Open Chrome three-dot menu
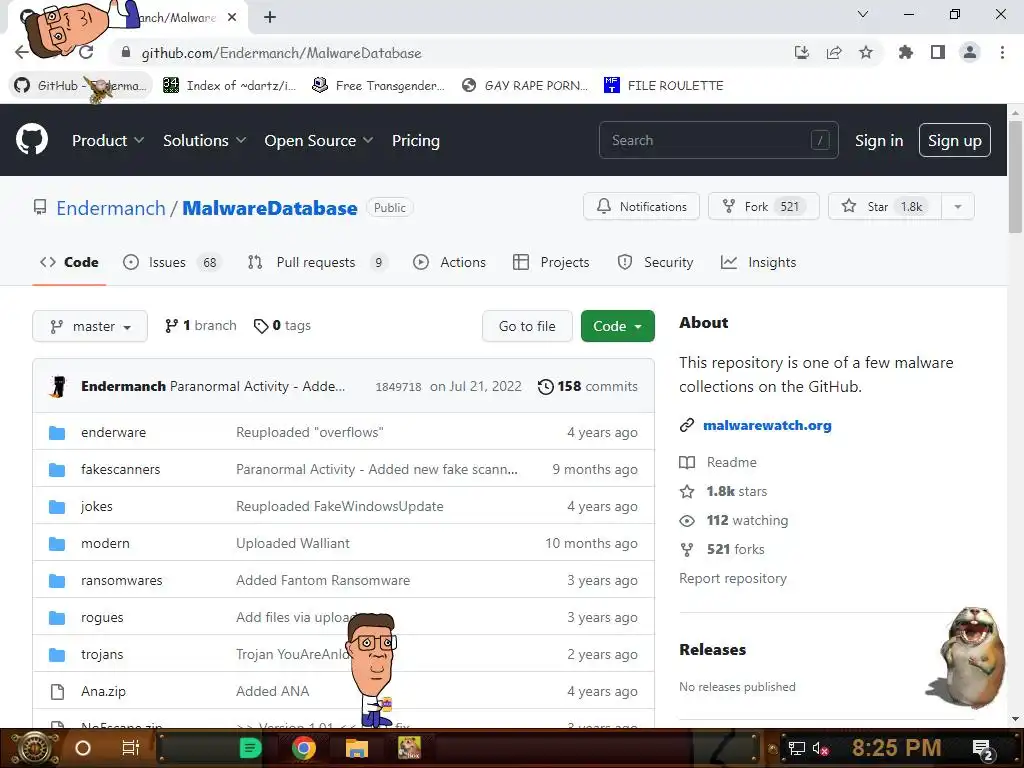 pyautogui.click(x=1002, y=52)
